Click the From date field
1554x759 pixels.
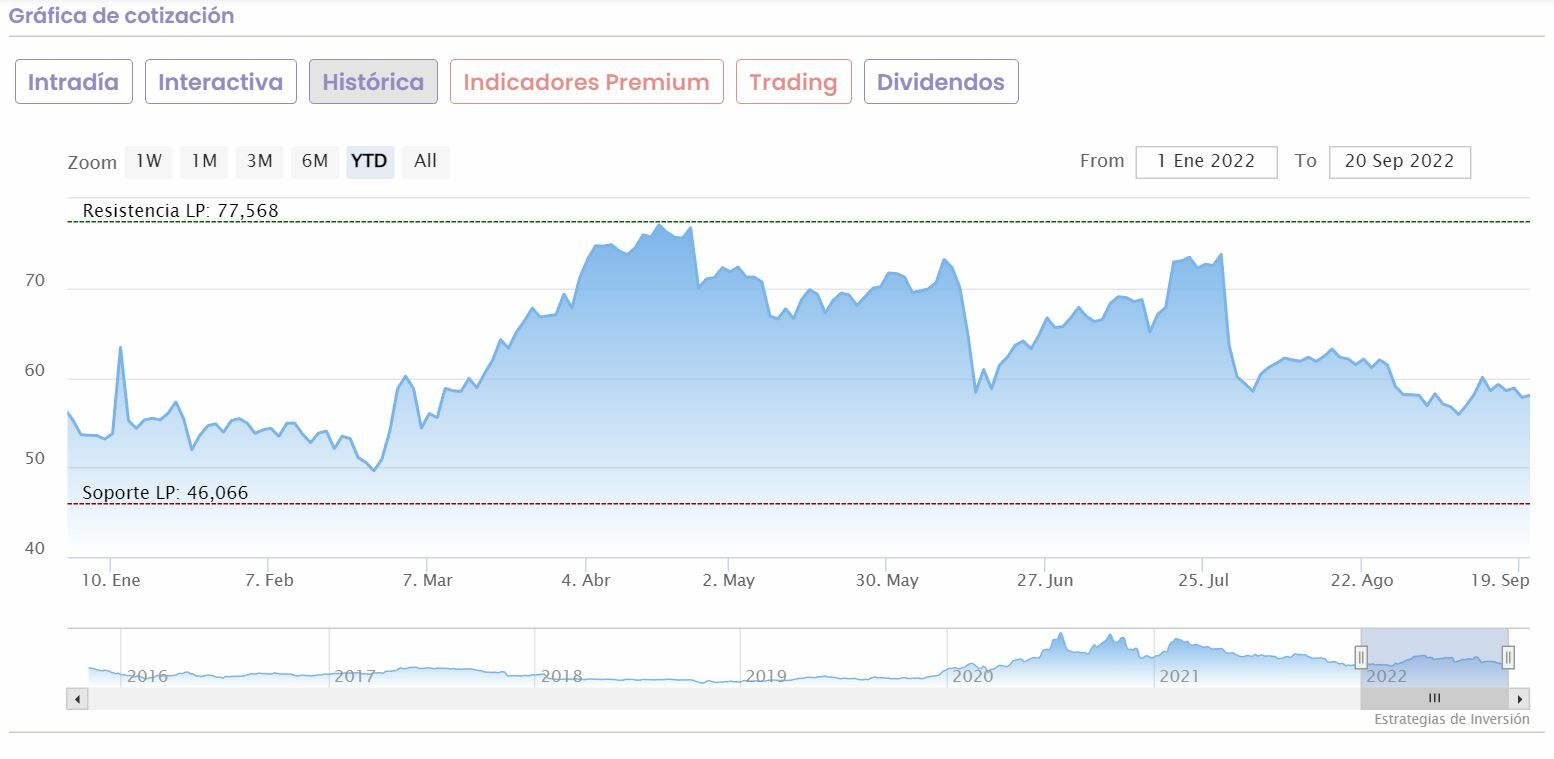point(1206,162)
